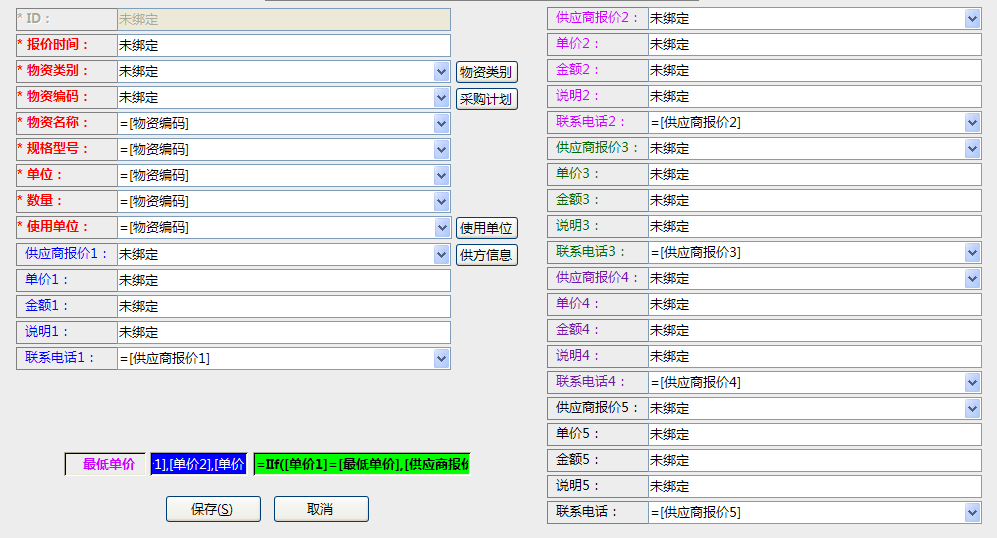Open the 物资类别 dropdown arrow
This screenshot has width=997, height=538.
[x=441, y=72]
